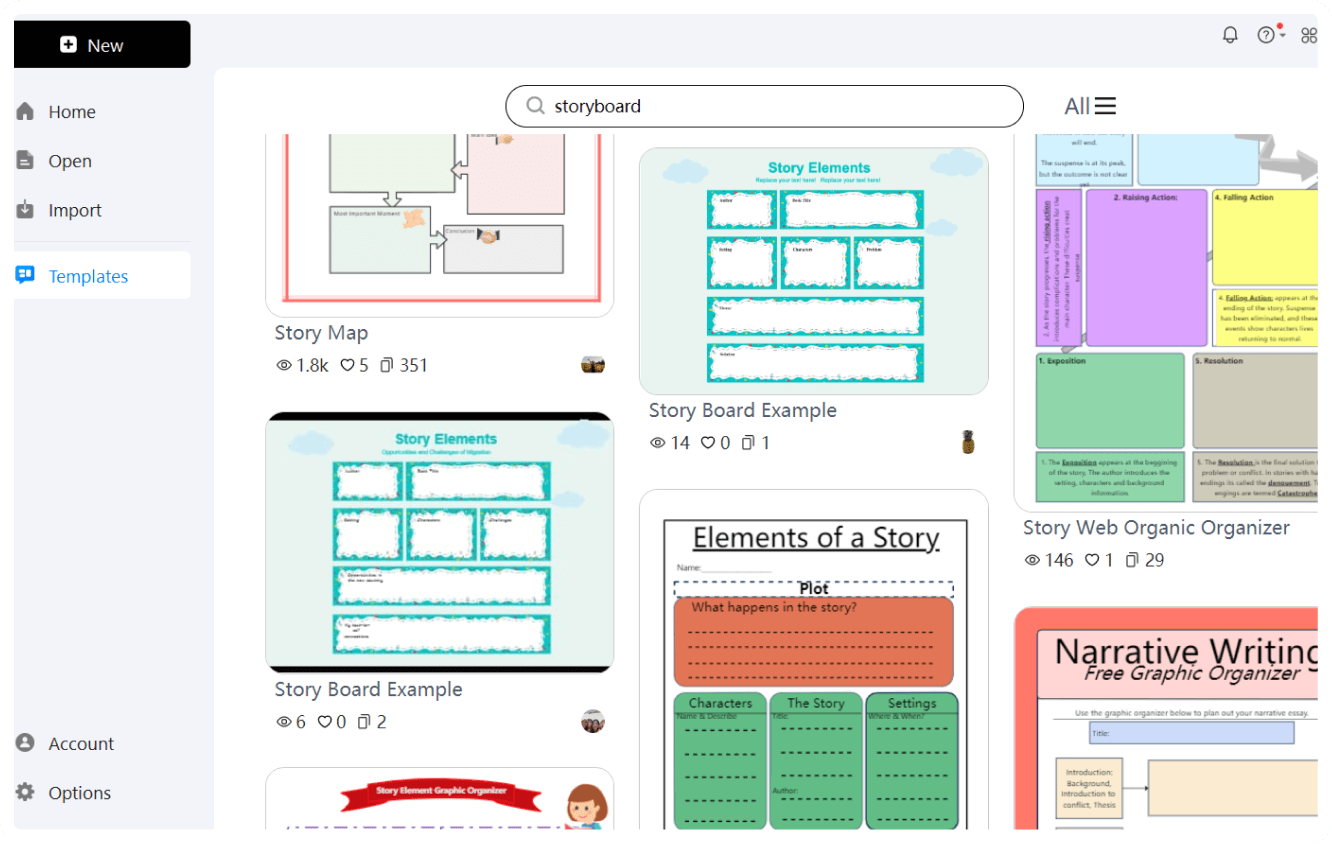Open Narrative Writing graphic organizer template
Screen dimensions: 1332x844
(1166, 719)
